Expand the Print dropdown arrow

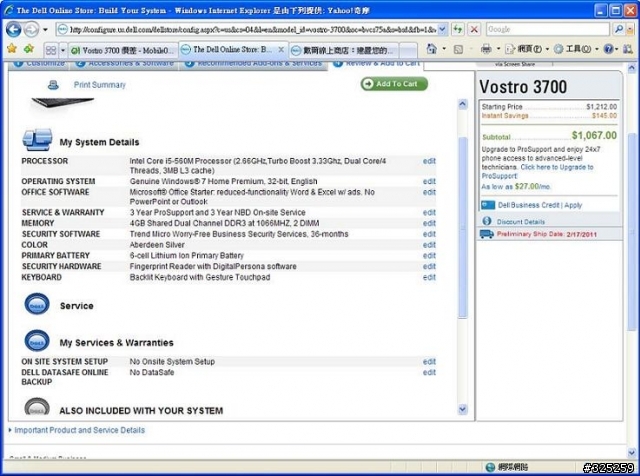[498, 49]
